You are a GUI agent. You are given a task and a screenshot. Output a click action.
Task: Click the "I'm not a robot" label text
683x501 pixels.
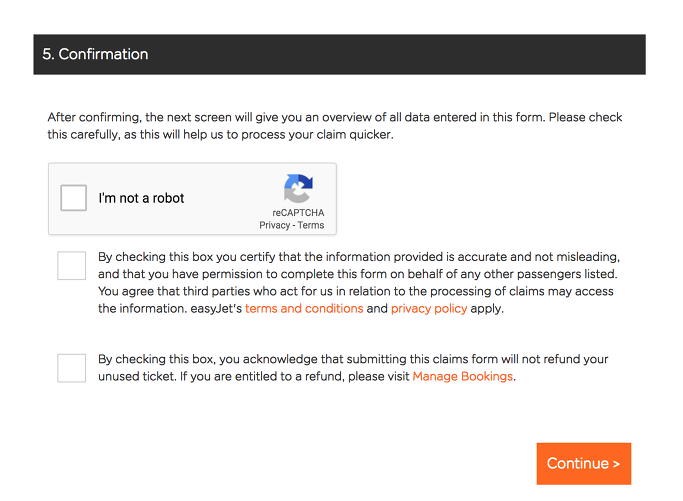tap(141, 198)
